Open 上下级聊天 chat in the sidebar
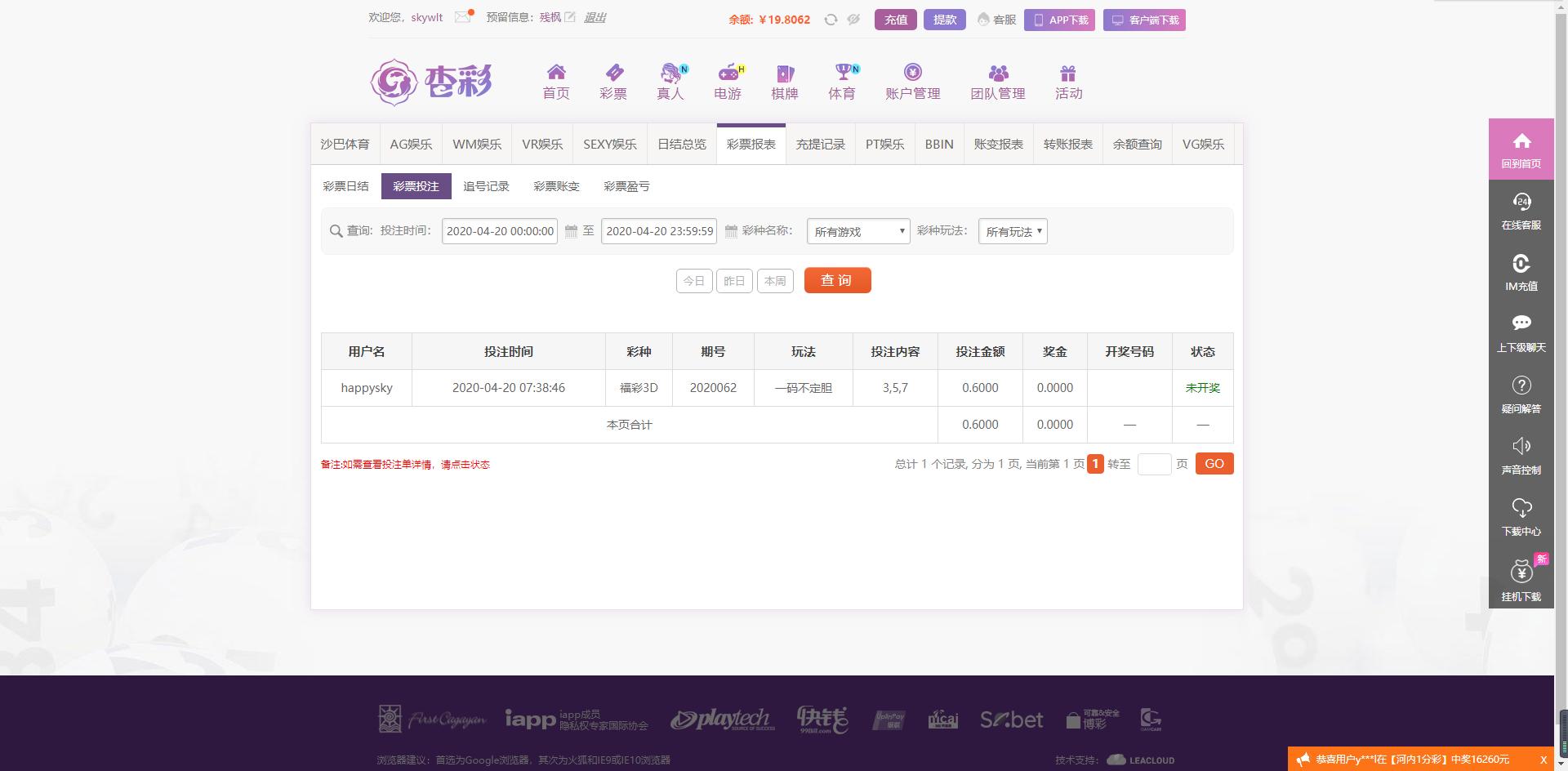The width and height of the screenshot is (1568, 771). 1521,334
